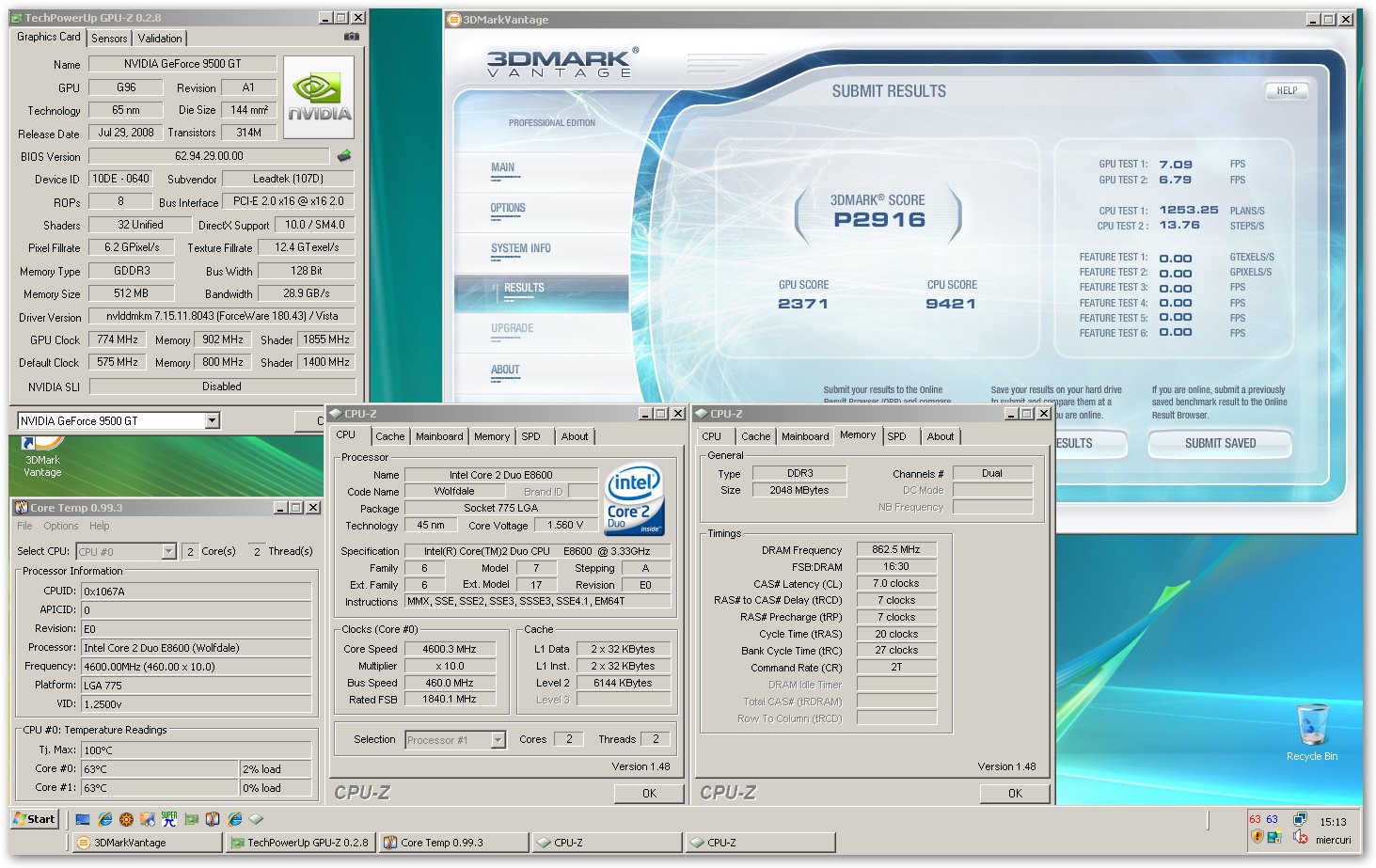Click the GPU-Z Name field NVIDIA GeForce 9500 GT
The width and height of the screenshot is (1376, 868).
click(x=182, y=64)
